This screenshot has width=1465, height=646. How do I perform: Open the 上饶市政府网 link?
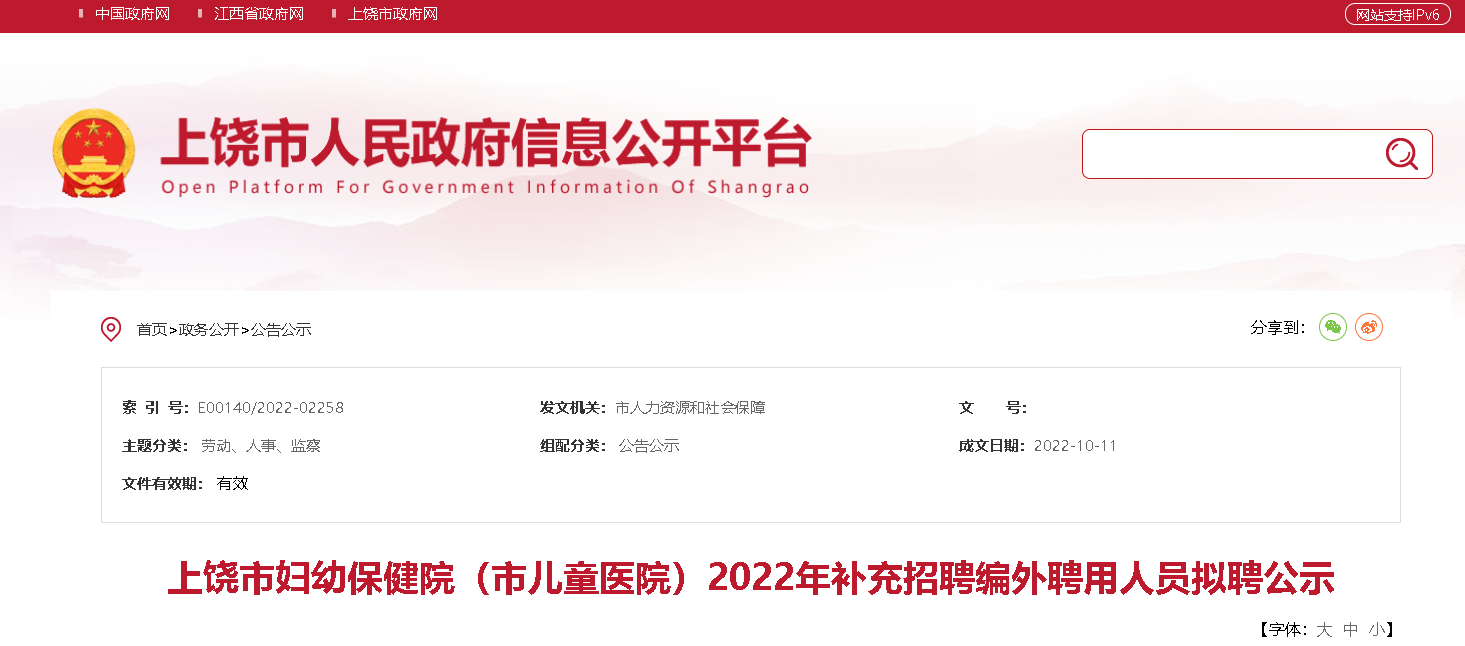click(x=393, y=14)
